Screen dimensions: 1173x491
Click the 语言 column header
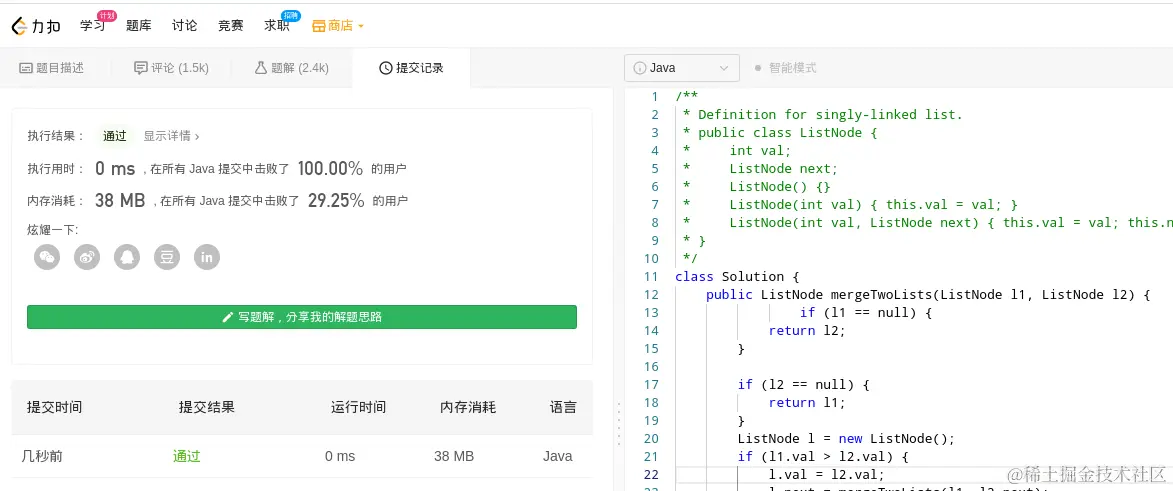[563, 407]
